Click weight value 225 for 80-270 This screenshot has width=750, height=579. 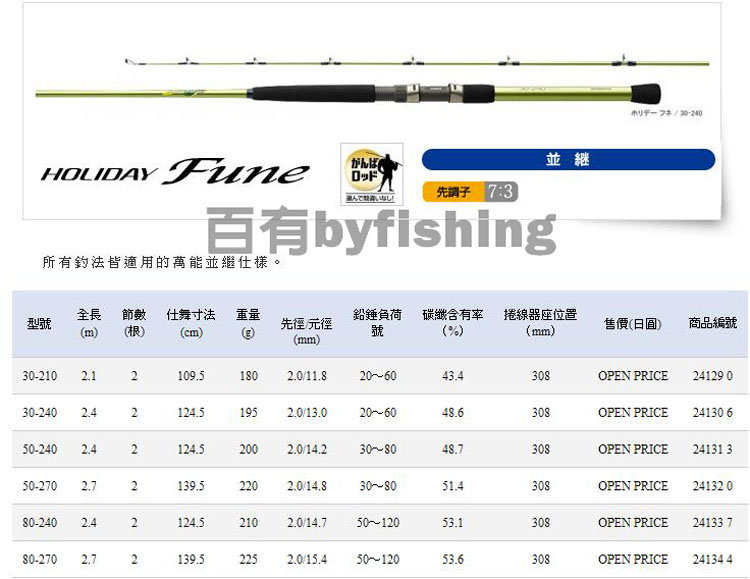pyautogui.click(x=248, y=559)
